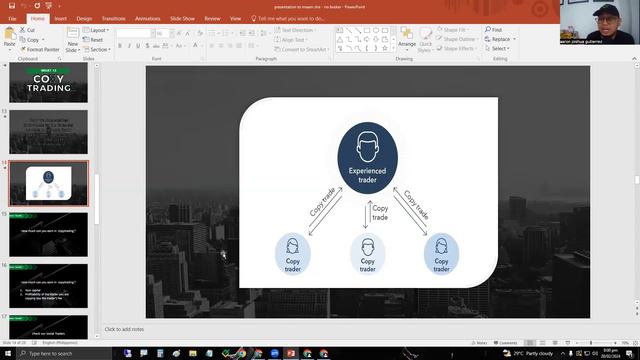Select the triangle shape in shapes gallery

[x=340, y=40]
